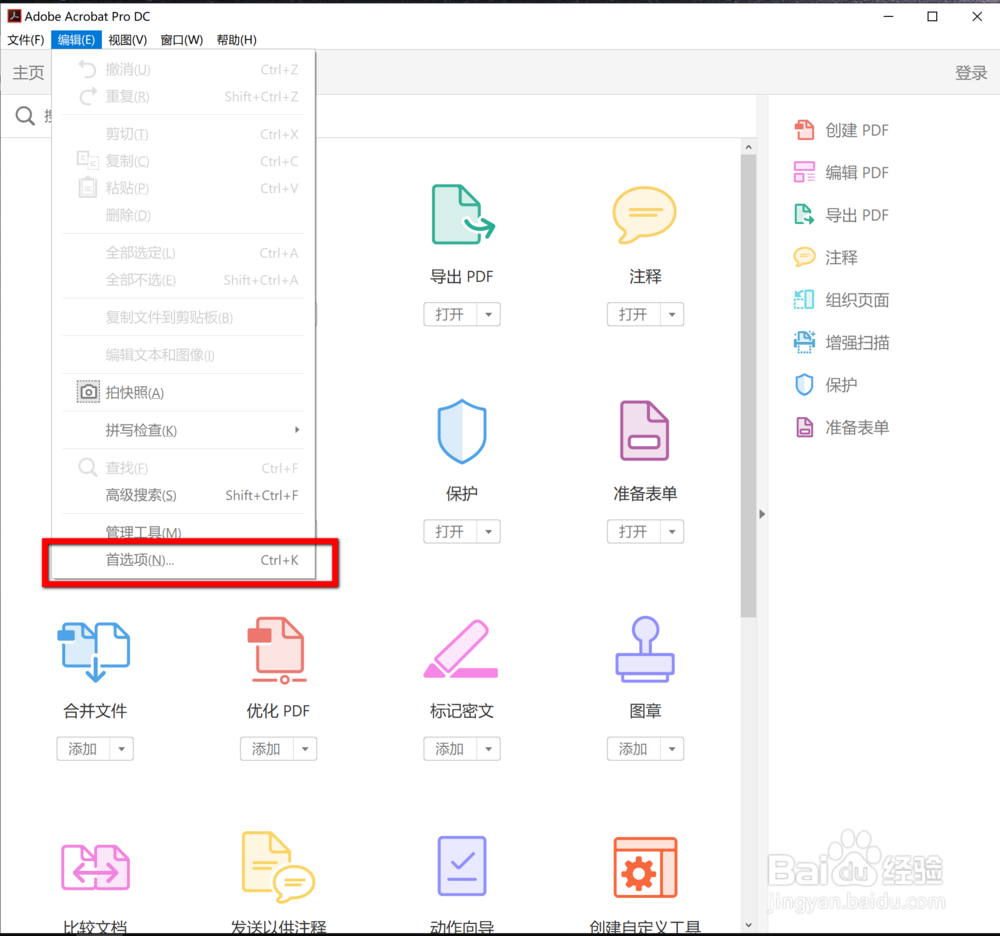The height and width of the screenshot is (936, 1000).
Task: Click the Create PDF icon in right sidebar
Action: click(804, 130)
